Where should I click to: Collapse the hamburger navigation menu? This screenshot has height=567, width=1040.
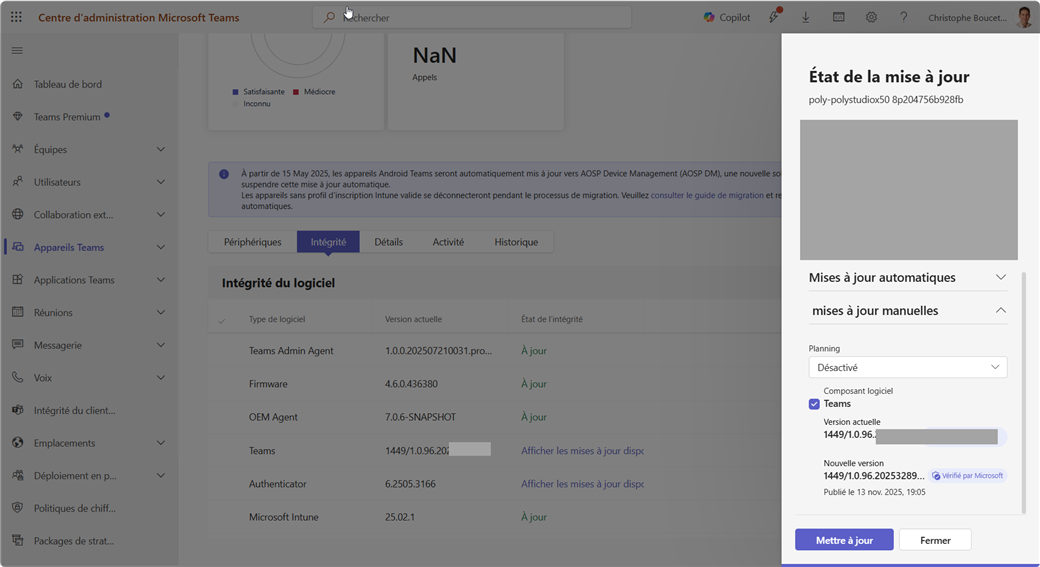click(17, 50)
